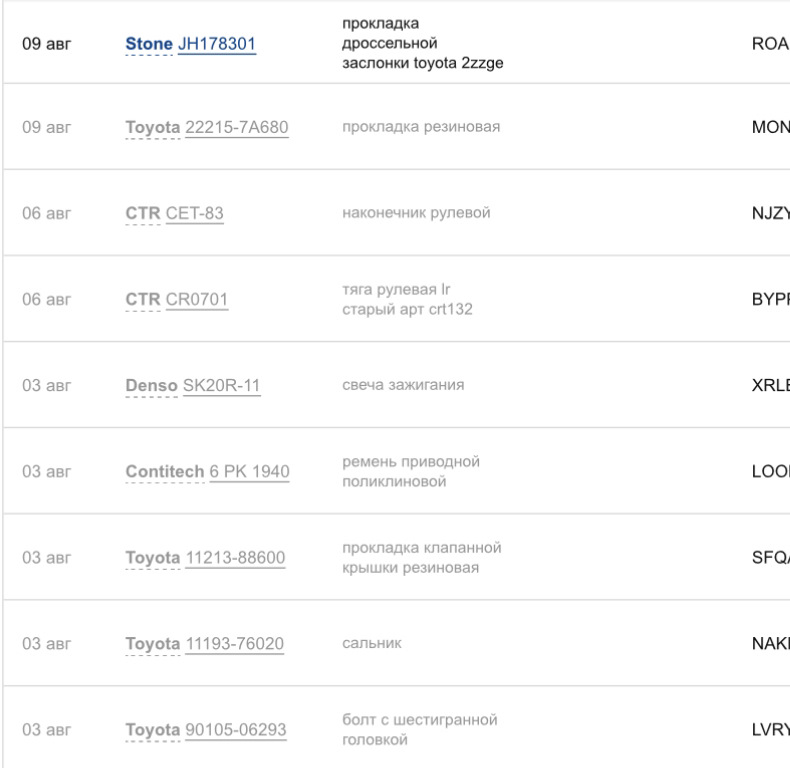The image size is (790, 768).
Task: Open the Stone brand link
Action: [149, 43]
